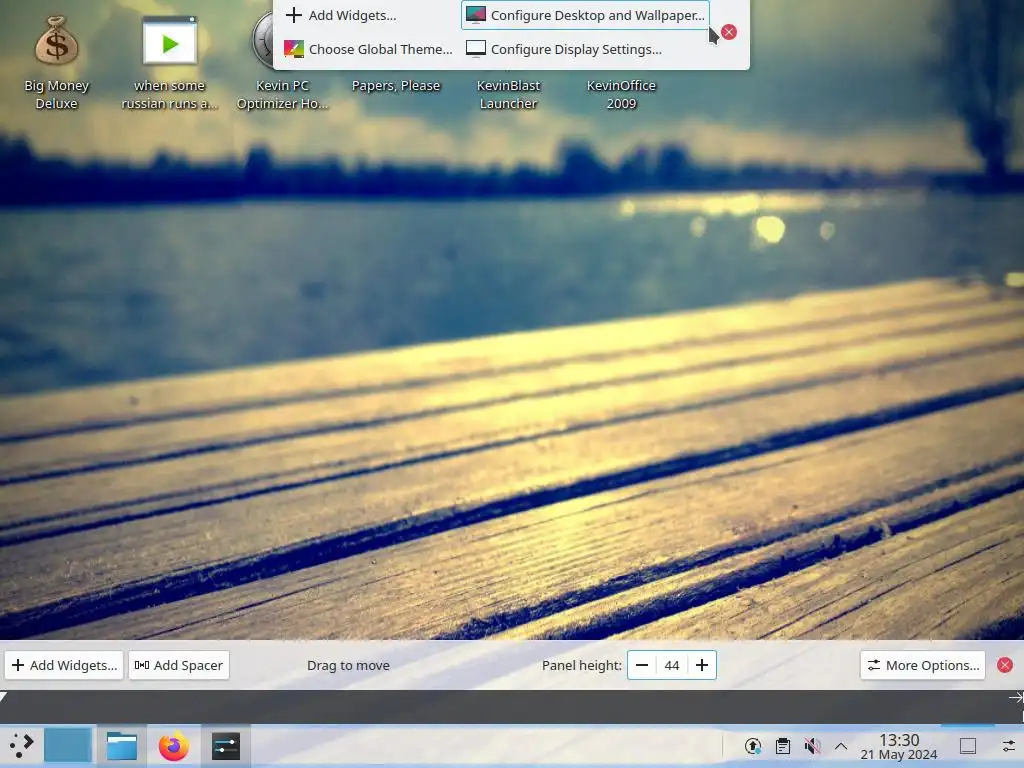Launch Firefox from the taskbar
Image resolution: width=1024 pixels, height=768 pixels.
(x=174, y=746)
